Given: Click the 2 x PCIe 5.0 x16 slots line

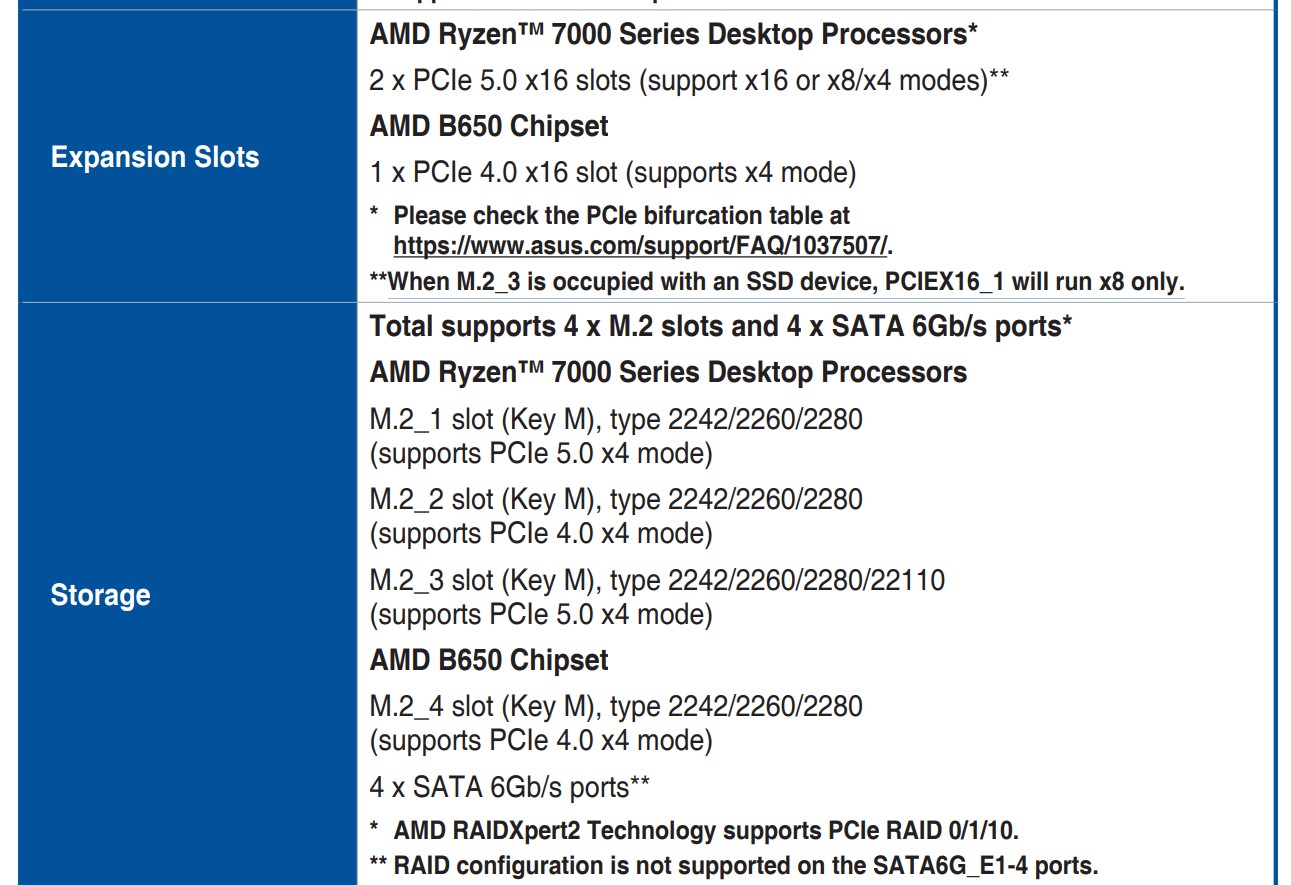Looking at the screenshot, I should [x=688, y=80].
